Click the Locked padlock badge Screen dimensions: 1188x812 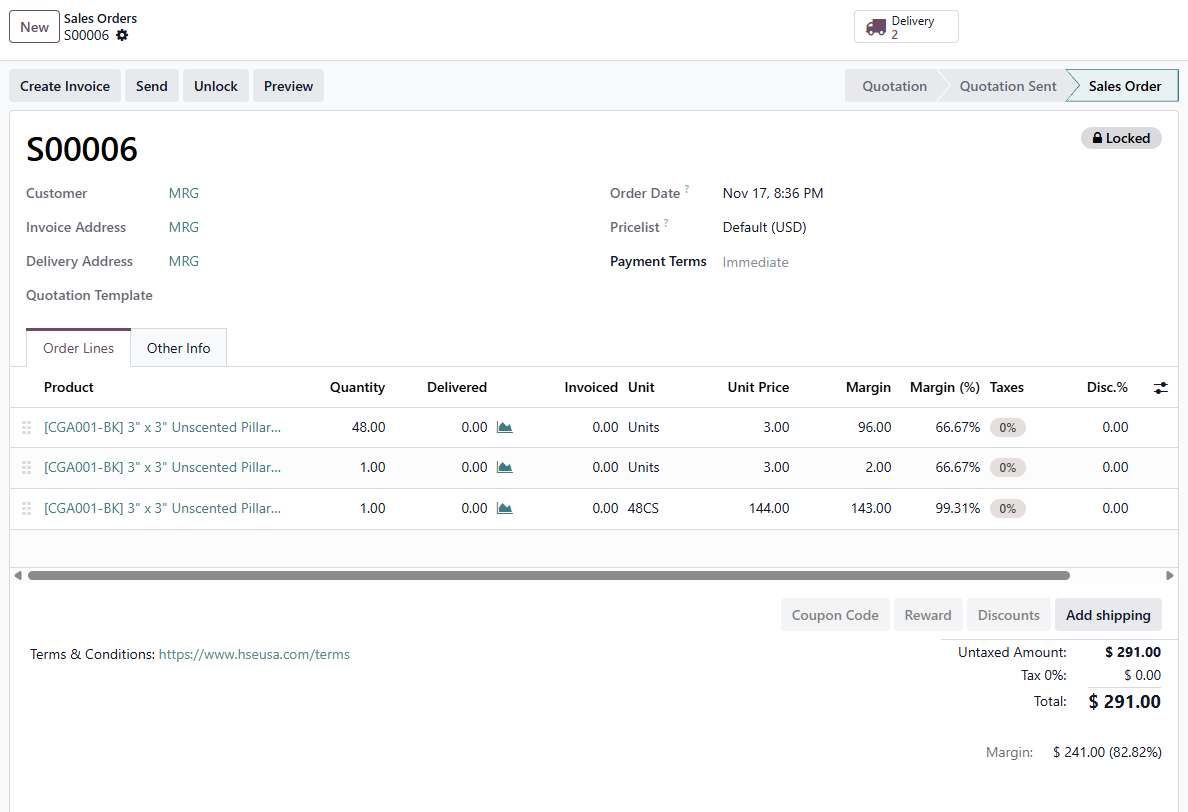pos(1121,138)
